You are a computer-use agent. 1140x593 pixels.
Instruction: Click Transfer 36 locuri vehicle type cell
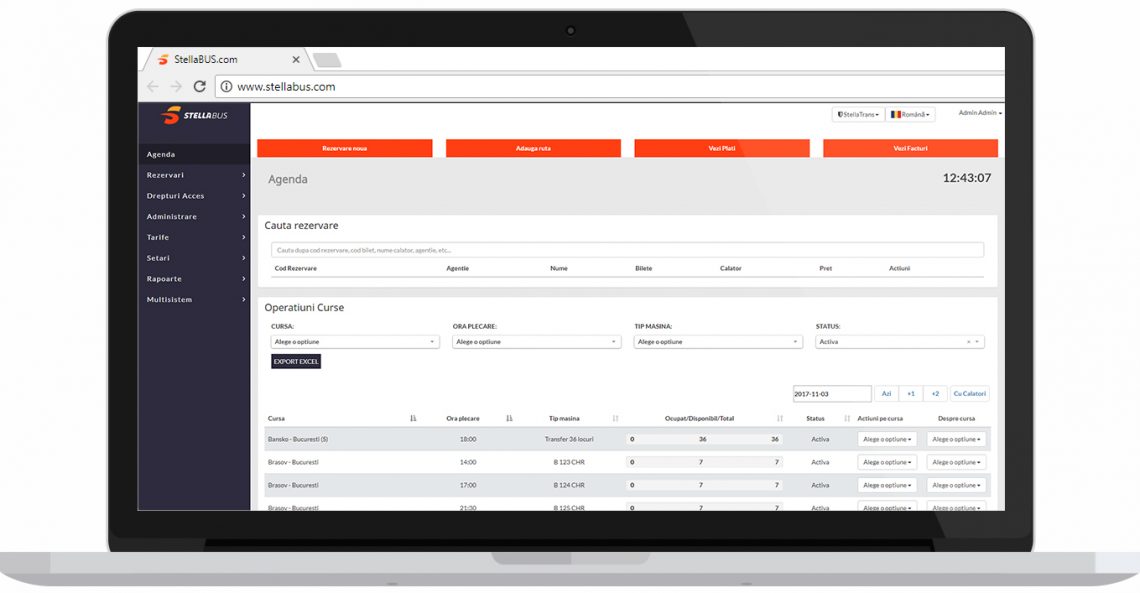(x=569, y=439)
